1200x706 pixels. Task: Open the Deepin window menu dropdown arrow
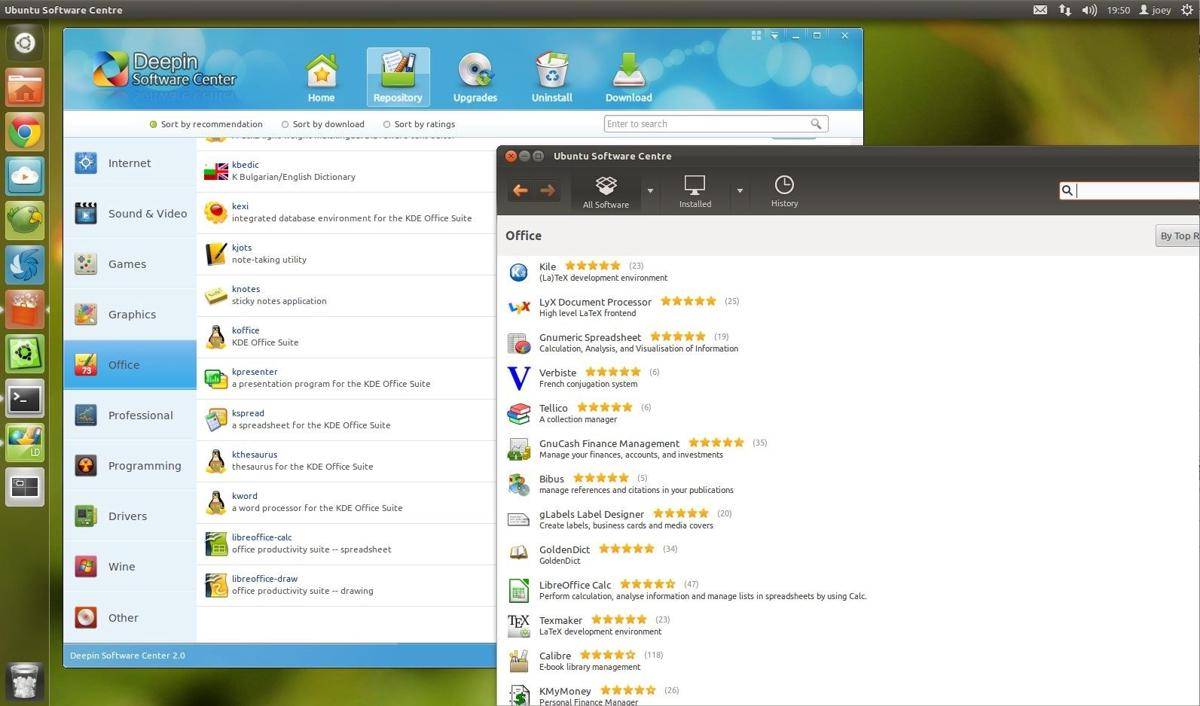point(775,36)
